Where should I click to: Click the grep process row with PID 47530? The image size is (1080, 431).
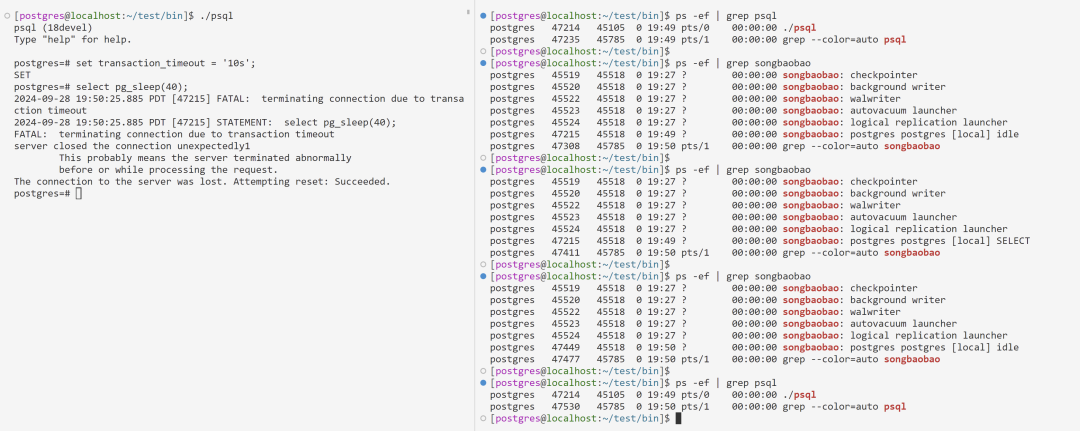[x=698, y=407]
